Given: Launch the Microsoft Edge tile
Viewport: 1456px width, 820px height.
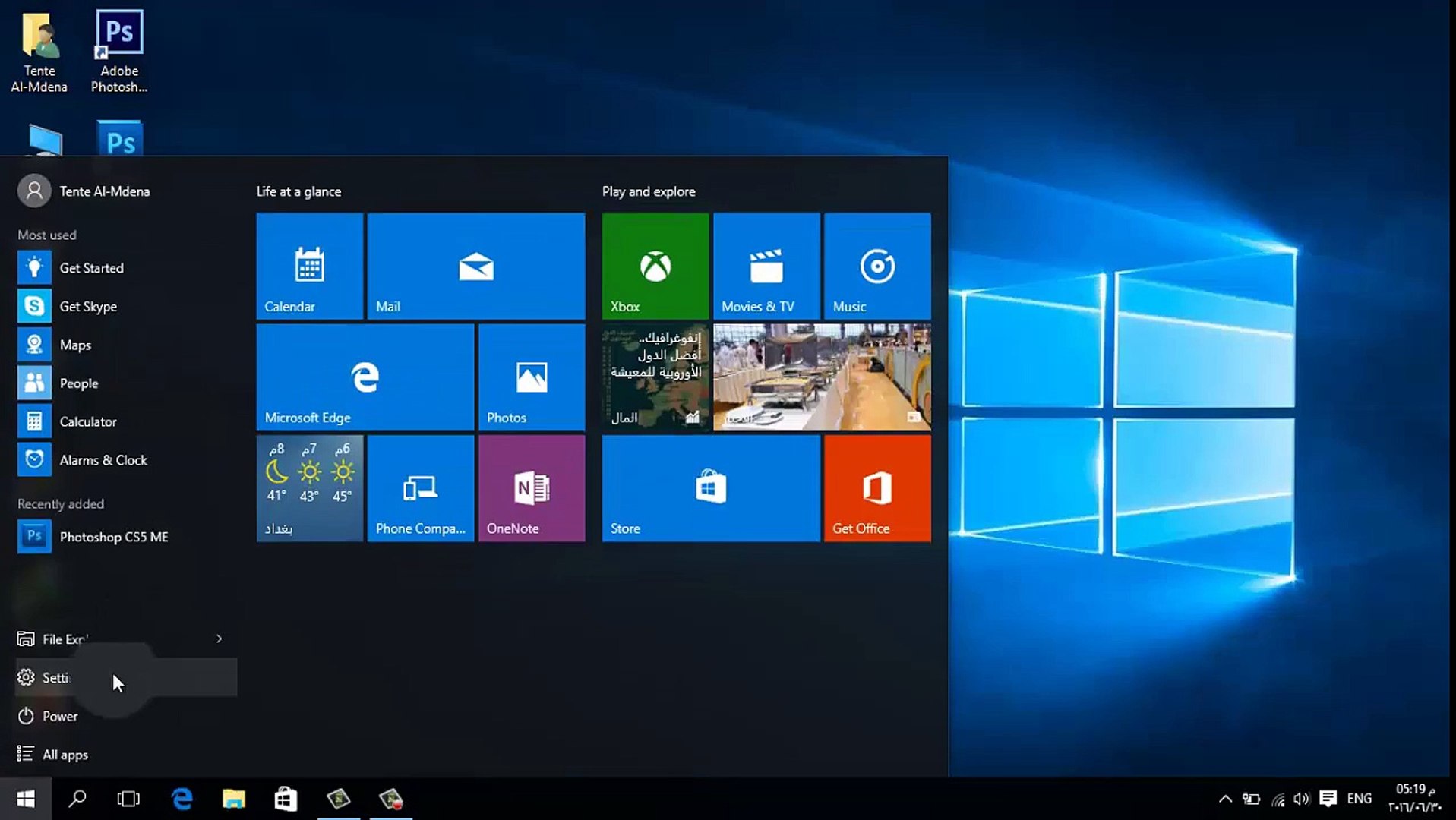Looking at the screenshot, I should pos(365,377).
